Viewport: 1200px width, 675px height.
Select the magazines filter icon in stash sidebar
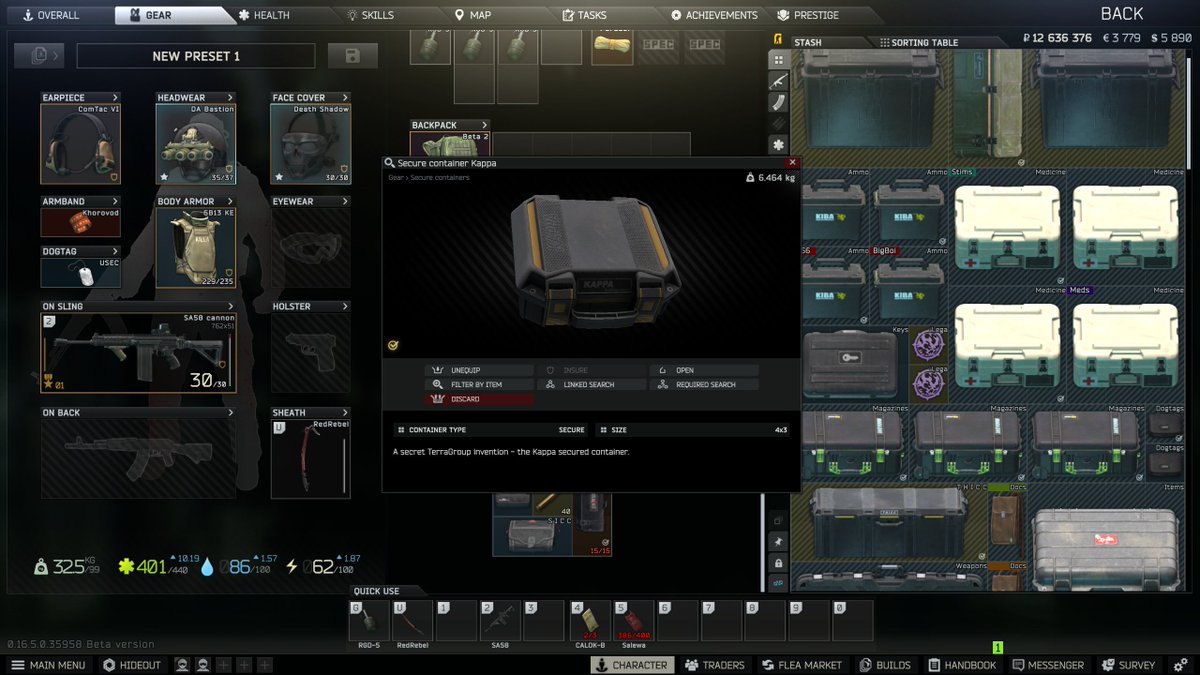coord(778,102)
